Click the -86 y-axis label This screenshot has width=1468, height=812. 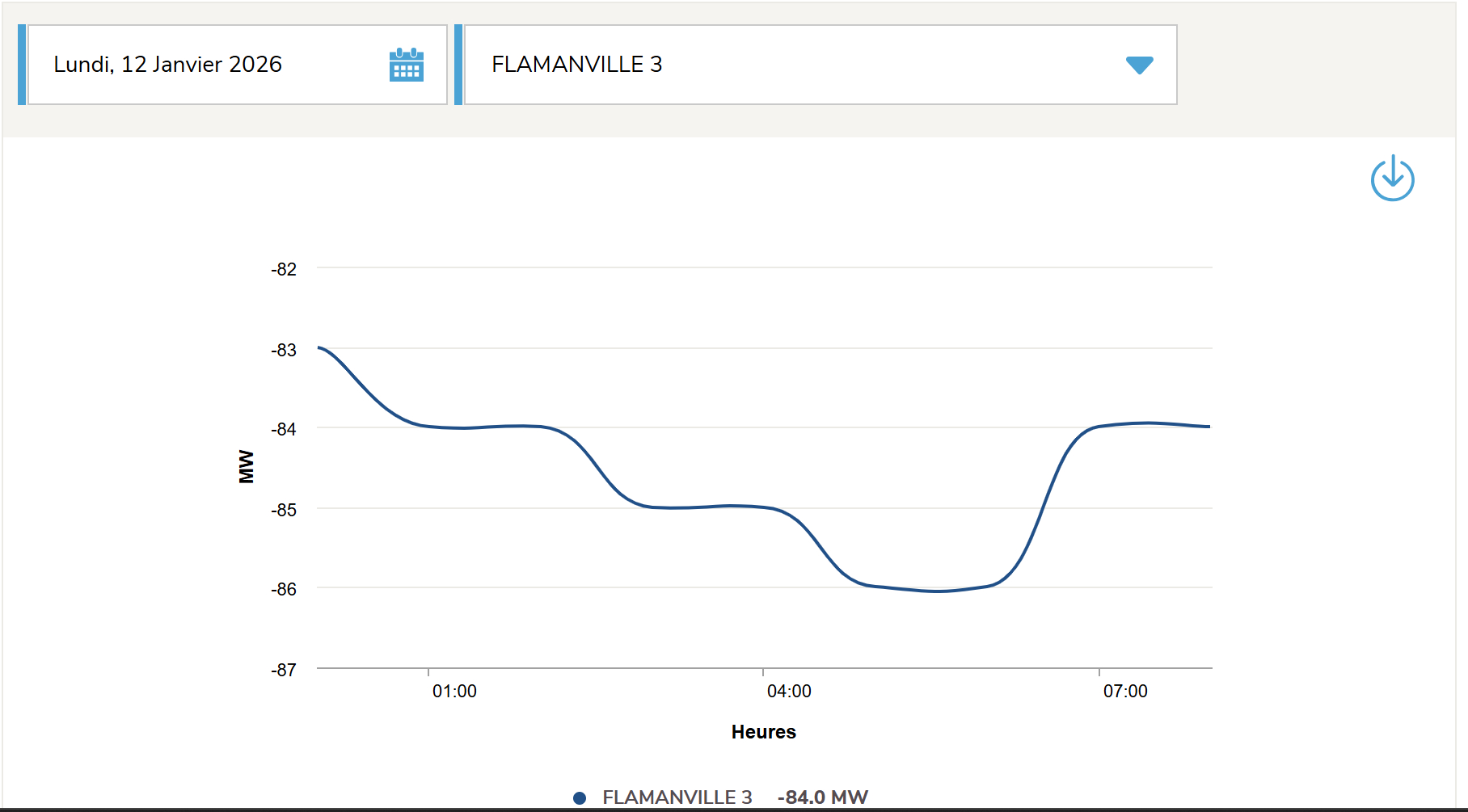coord(284,590)
